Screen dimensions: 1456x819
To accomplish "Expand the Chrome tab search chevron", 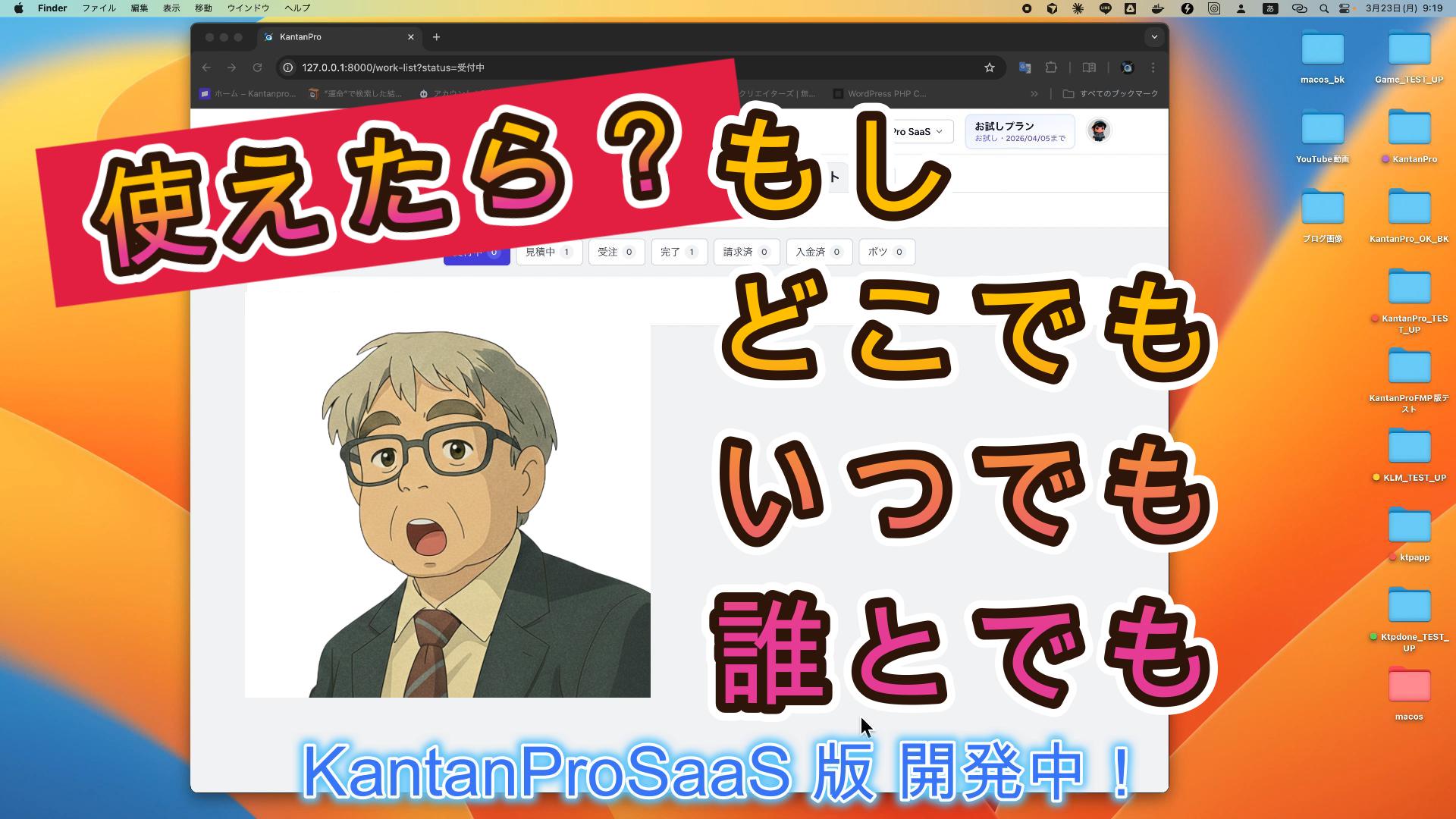I will click(1154, 36).
